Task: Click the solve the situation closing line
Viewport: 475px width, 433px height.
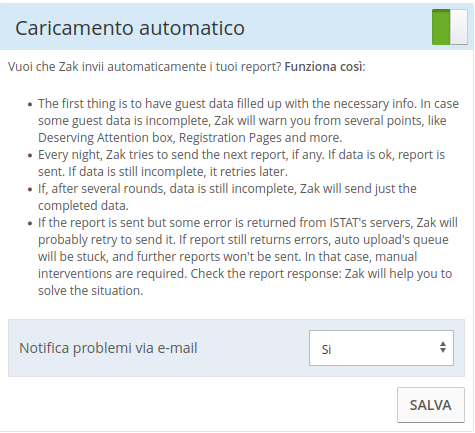Action: (90, 291)
